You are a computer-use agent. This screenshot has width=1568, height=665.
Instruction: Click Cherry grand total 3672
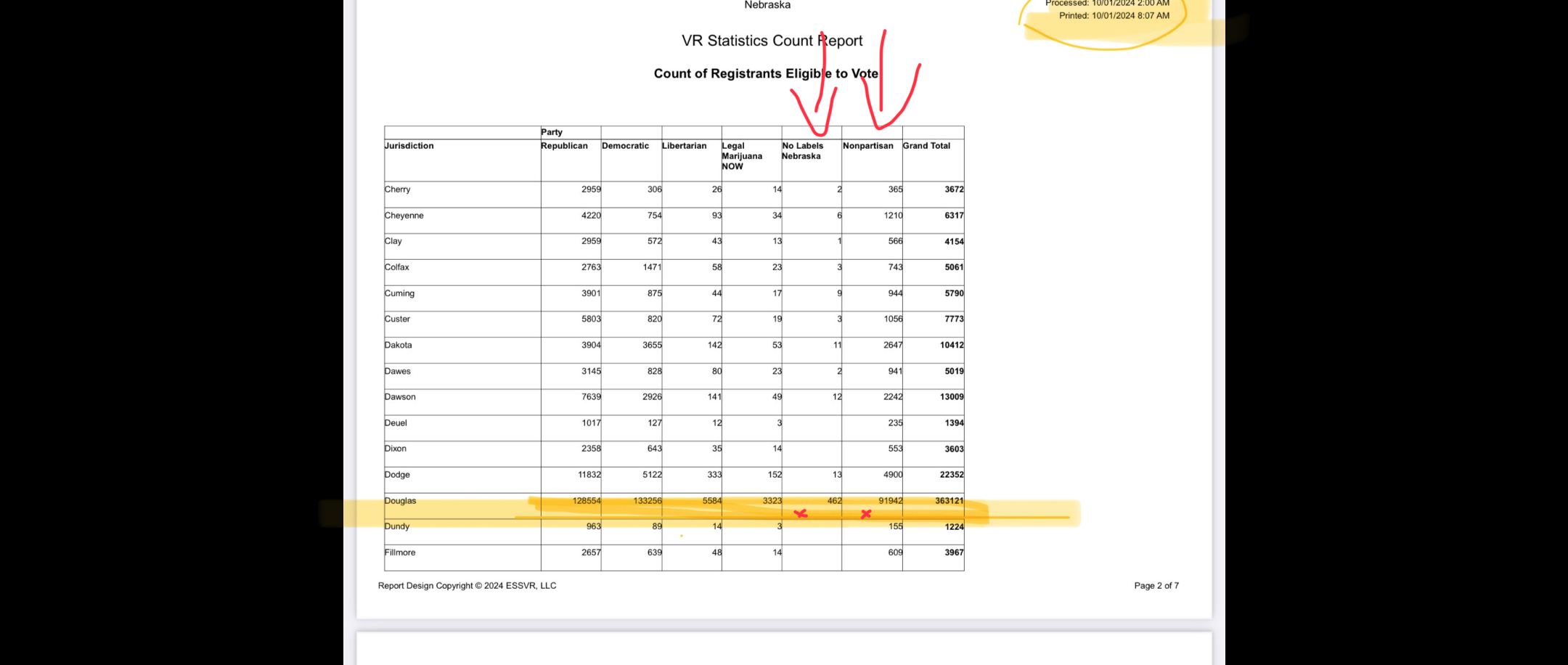click(x=954, y=189)
